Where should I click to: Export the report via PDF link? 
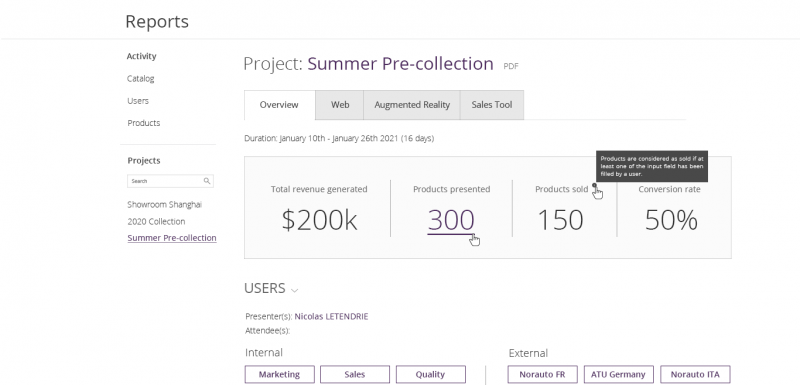tap(511, 66)
